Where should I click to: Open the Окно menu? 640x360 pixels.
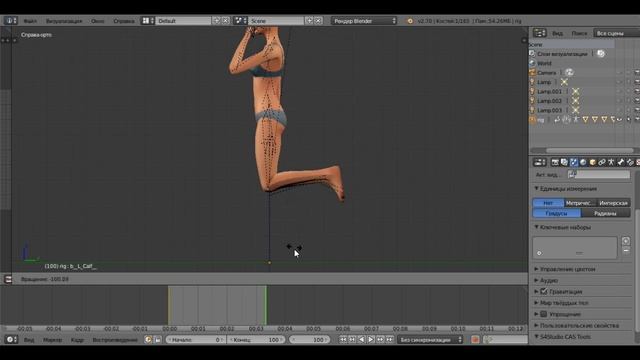[x=98, y=21]
